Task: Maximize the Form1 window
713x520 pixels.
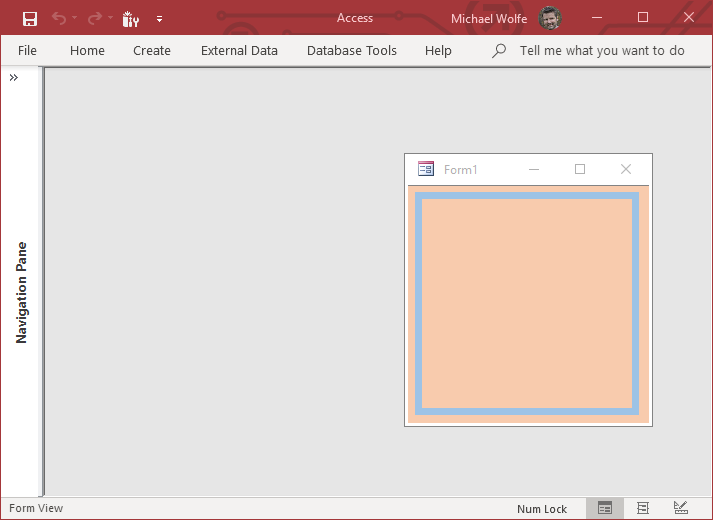Action: coord(580,169)
